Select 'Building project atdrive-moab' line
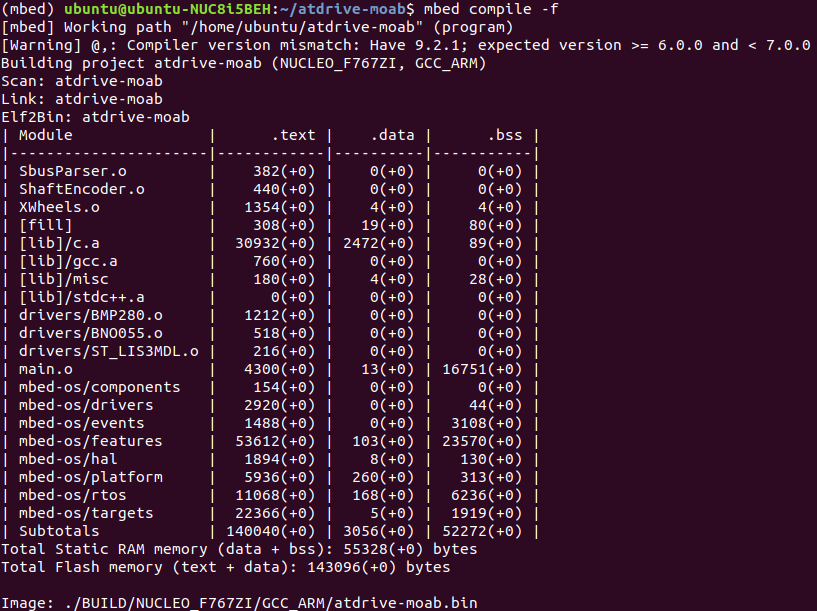817x611 pixels. (243, 63)
